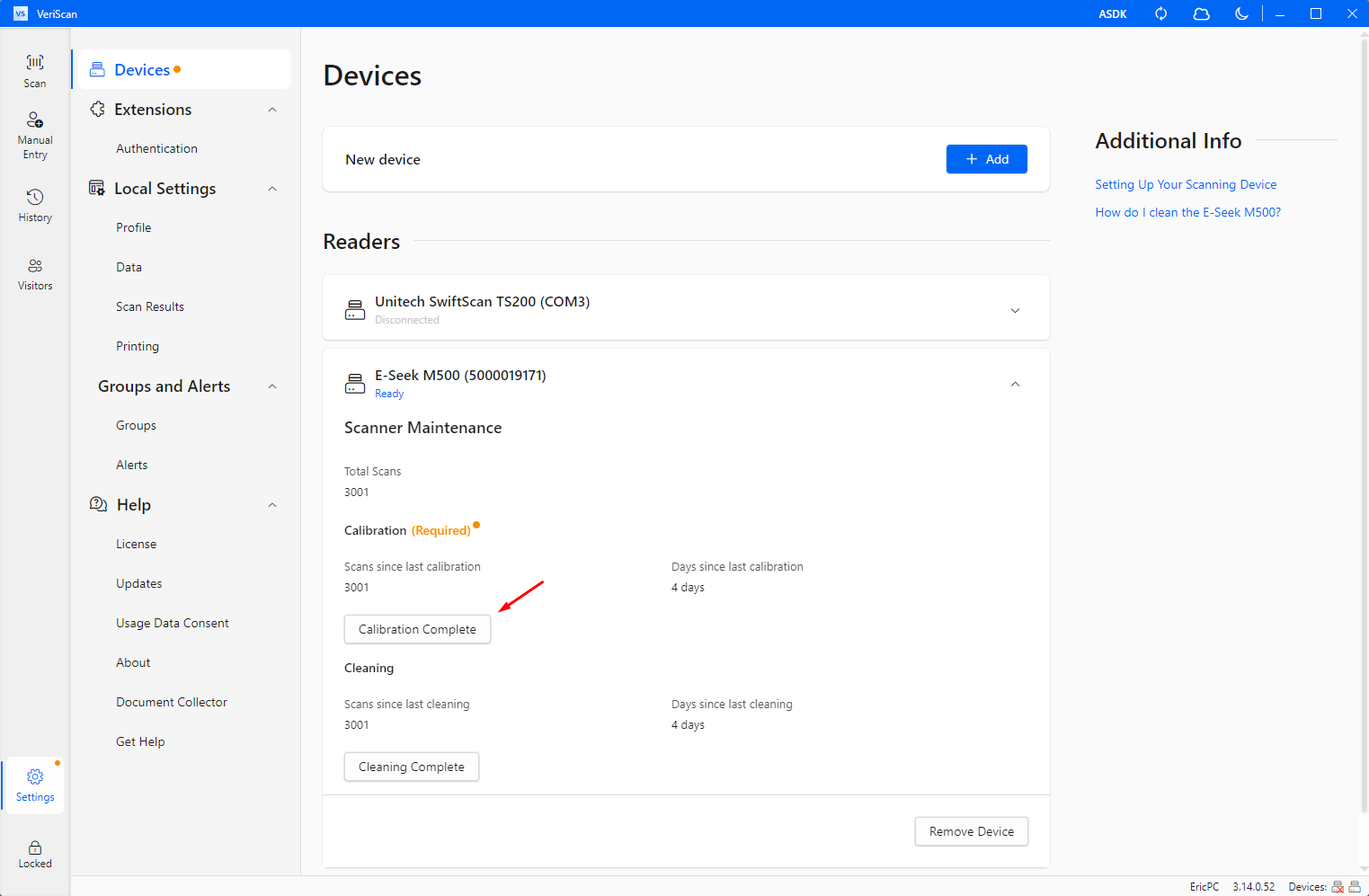
Task: Click the sync refresh icon in title bar
Action: (1160, 13)
